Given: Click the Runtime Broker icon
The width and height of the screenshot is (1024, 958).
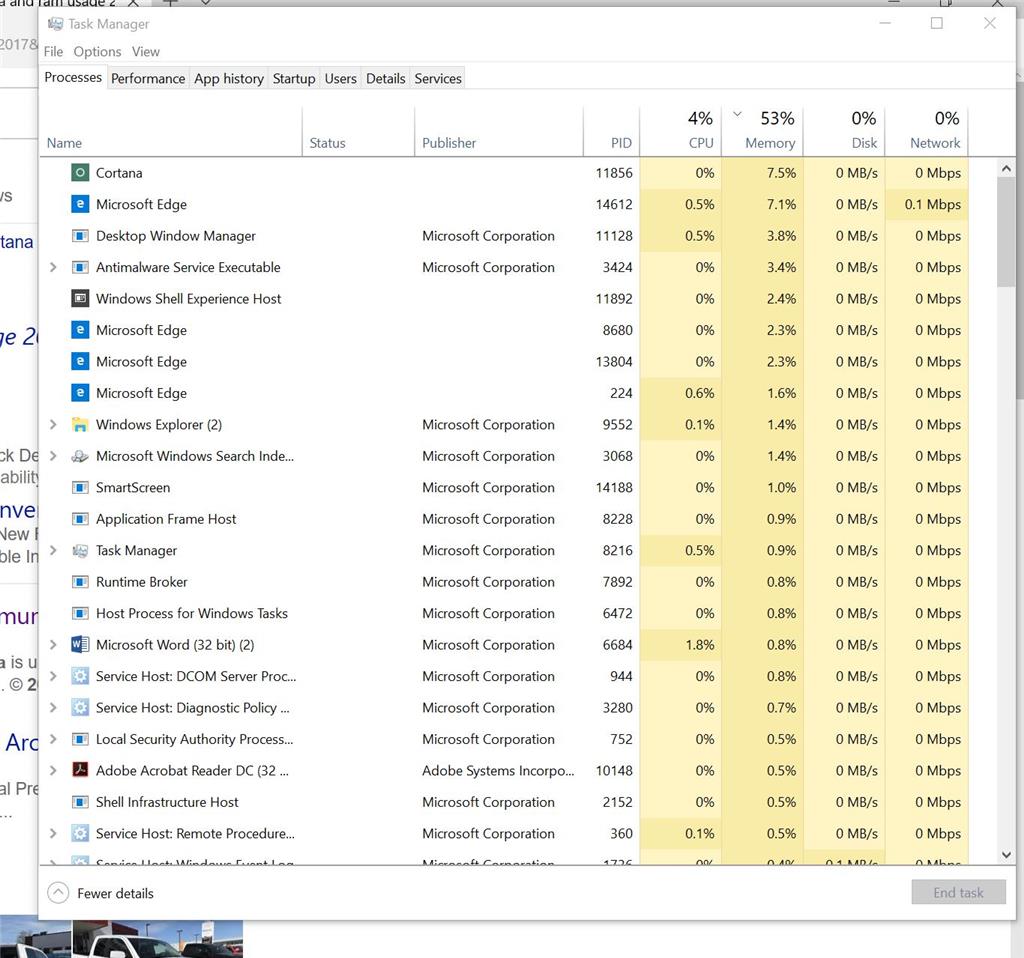Looking at the screenshot, I should [x=80, y=582].
